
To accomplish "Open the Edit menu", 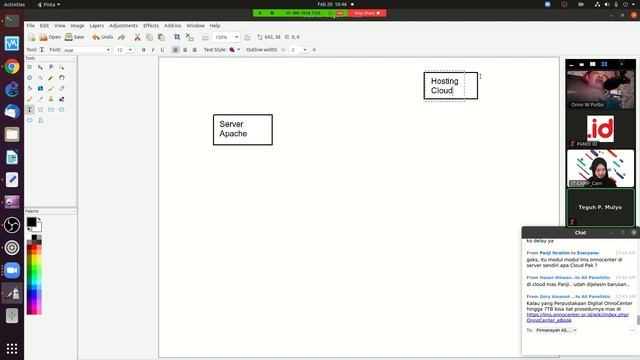I will tap(44, 25).
